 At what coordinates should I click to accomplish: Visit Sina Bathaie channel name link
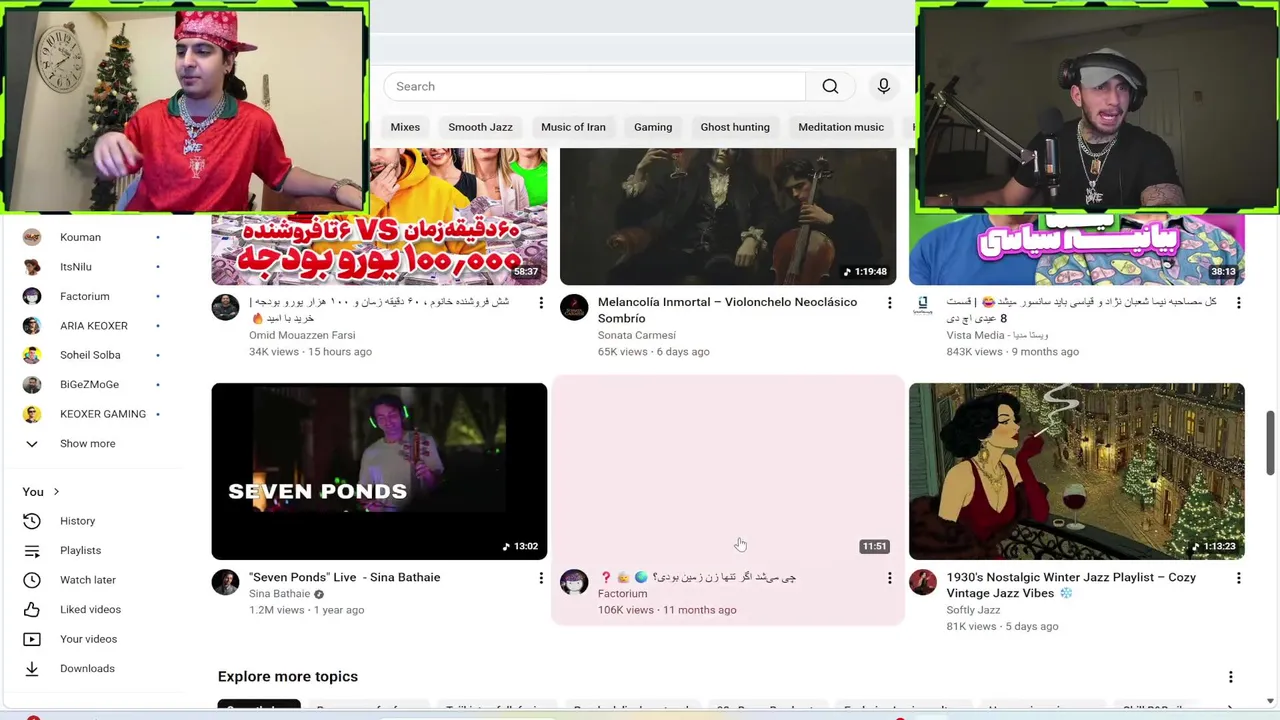[279, 594]
